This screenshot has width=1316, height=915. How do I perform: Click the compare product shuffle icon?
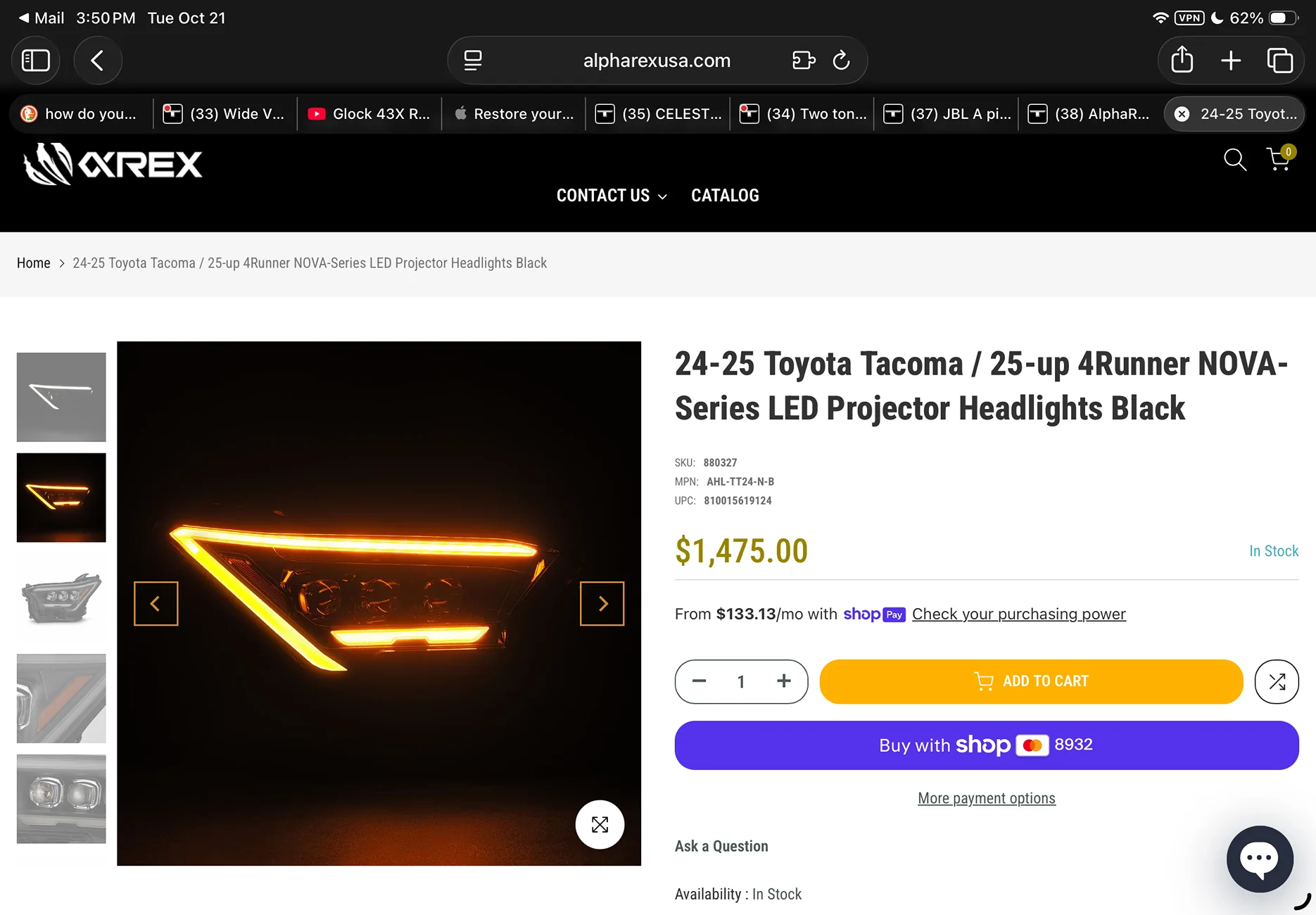pyautogui.click(x=1277, y=681)
